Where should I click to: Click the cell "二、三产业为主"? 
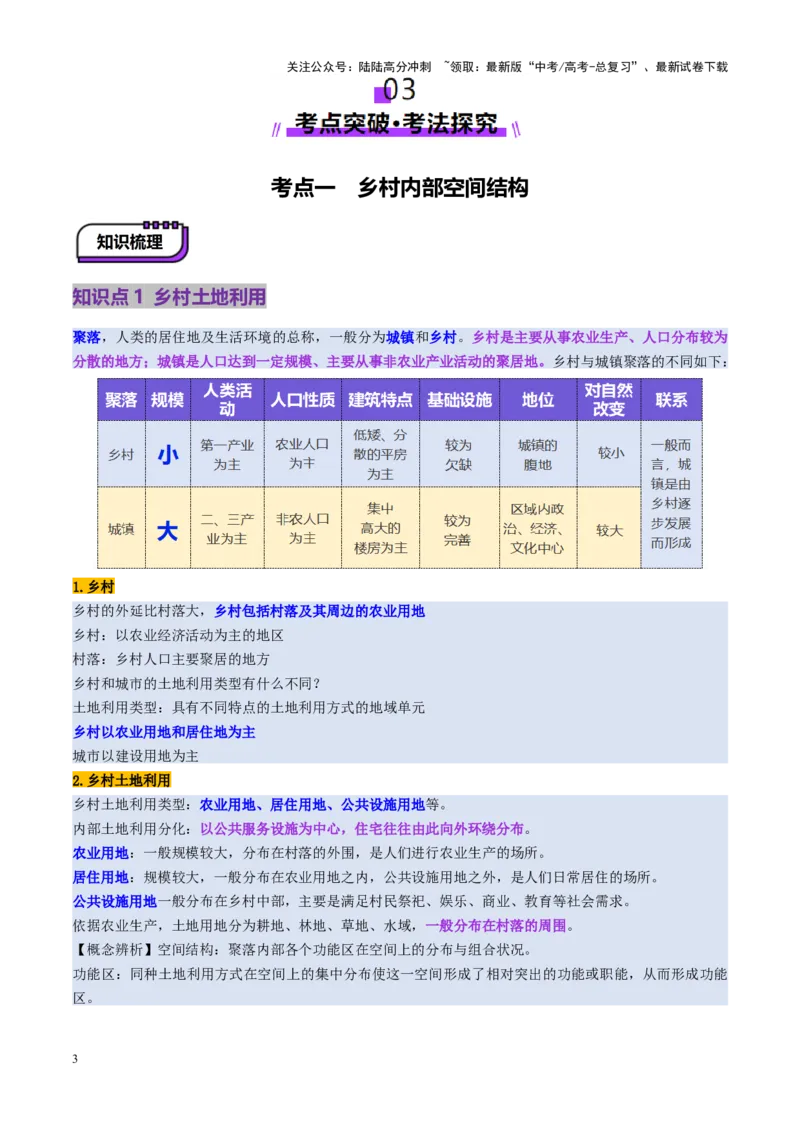click(227, 528)
